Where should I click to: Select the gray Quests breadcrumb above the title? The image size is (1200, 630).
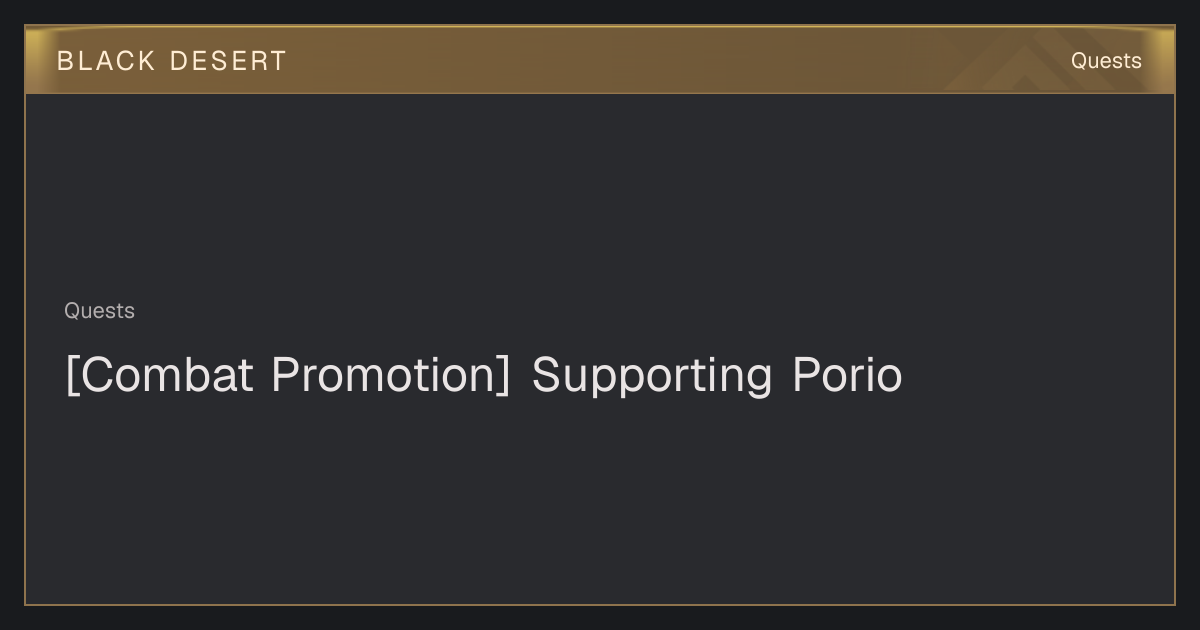[99, 311]
